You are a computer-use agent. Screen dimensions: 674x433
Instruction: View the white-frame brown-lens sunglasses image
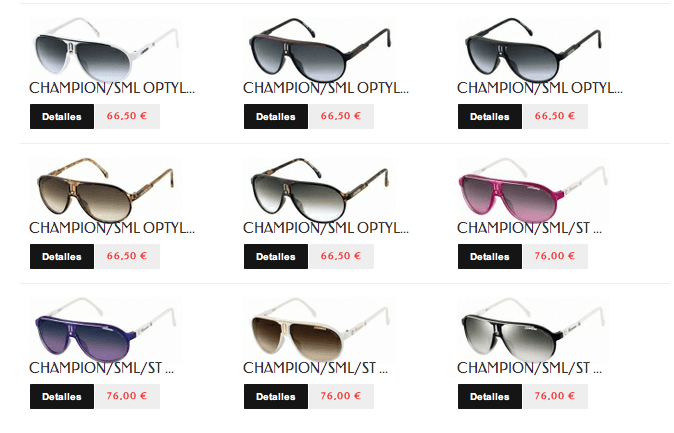pos(319,330)
